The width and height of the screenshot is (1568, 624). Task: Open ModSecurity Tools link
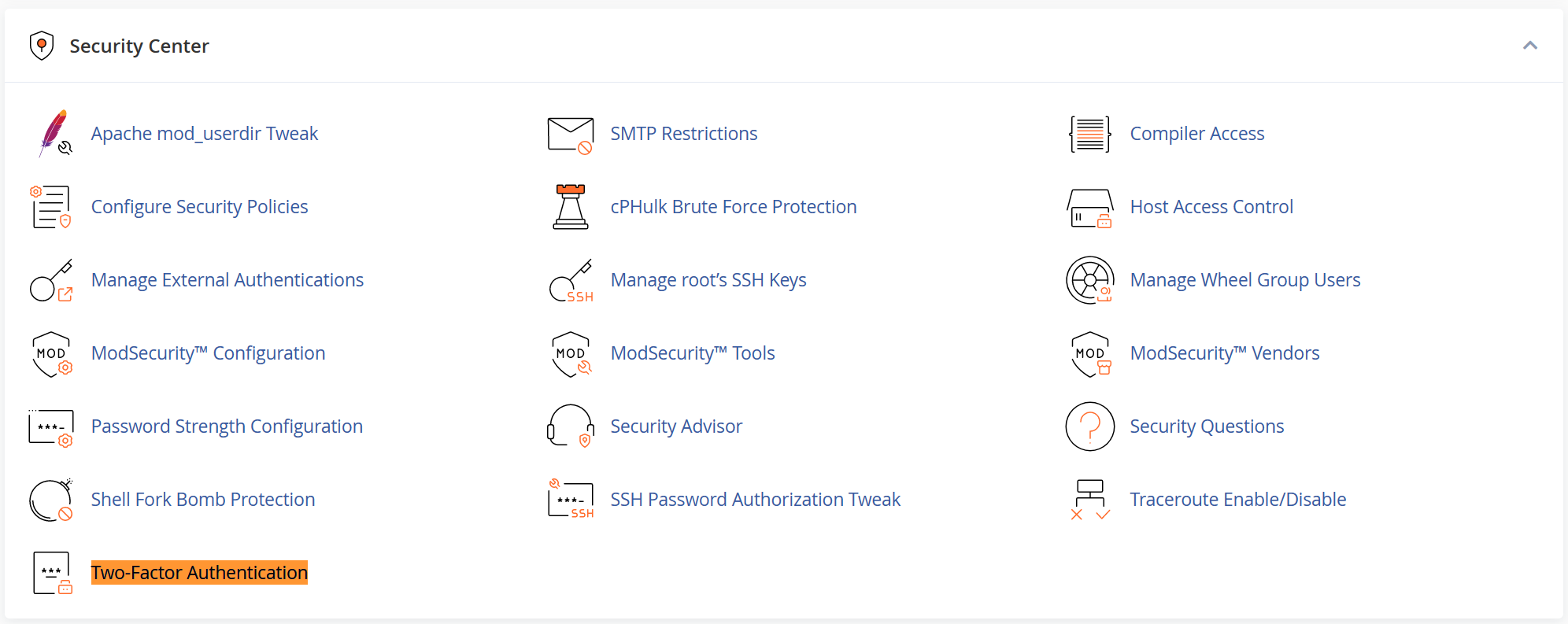pyautogui.click(x=693, y=353)
